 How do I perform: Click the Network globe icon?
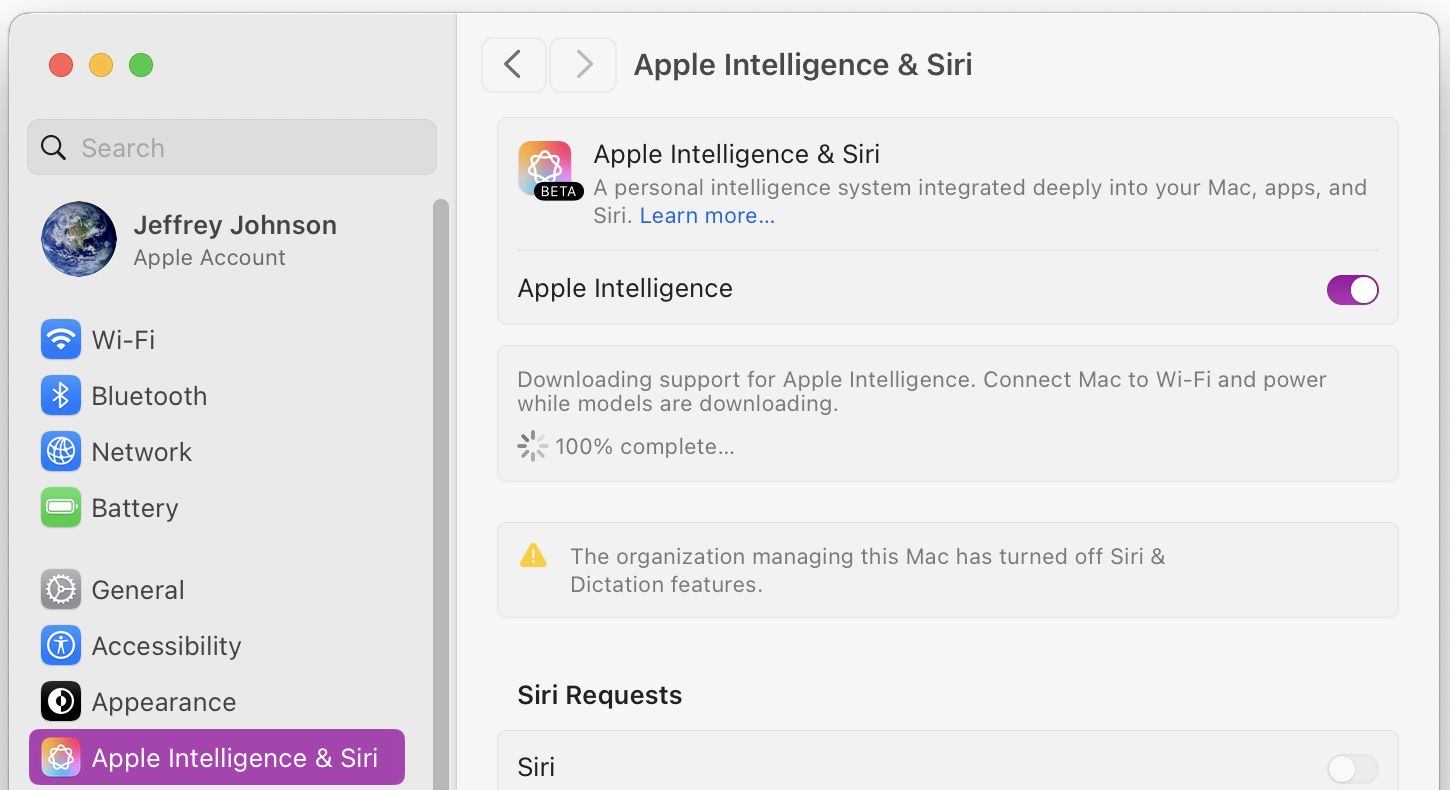point(61,452)
